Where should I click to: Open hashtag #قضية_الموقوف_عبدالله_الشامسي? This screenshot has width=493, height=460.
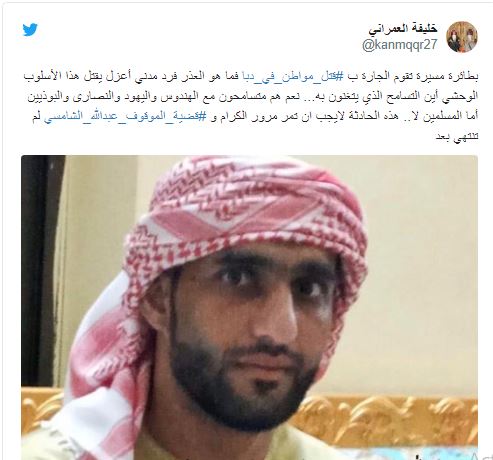(126, 116)
